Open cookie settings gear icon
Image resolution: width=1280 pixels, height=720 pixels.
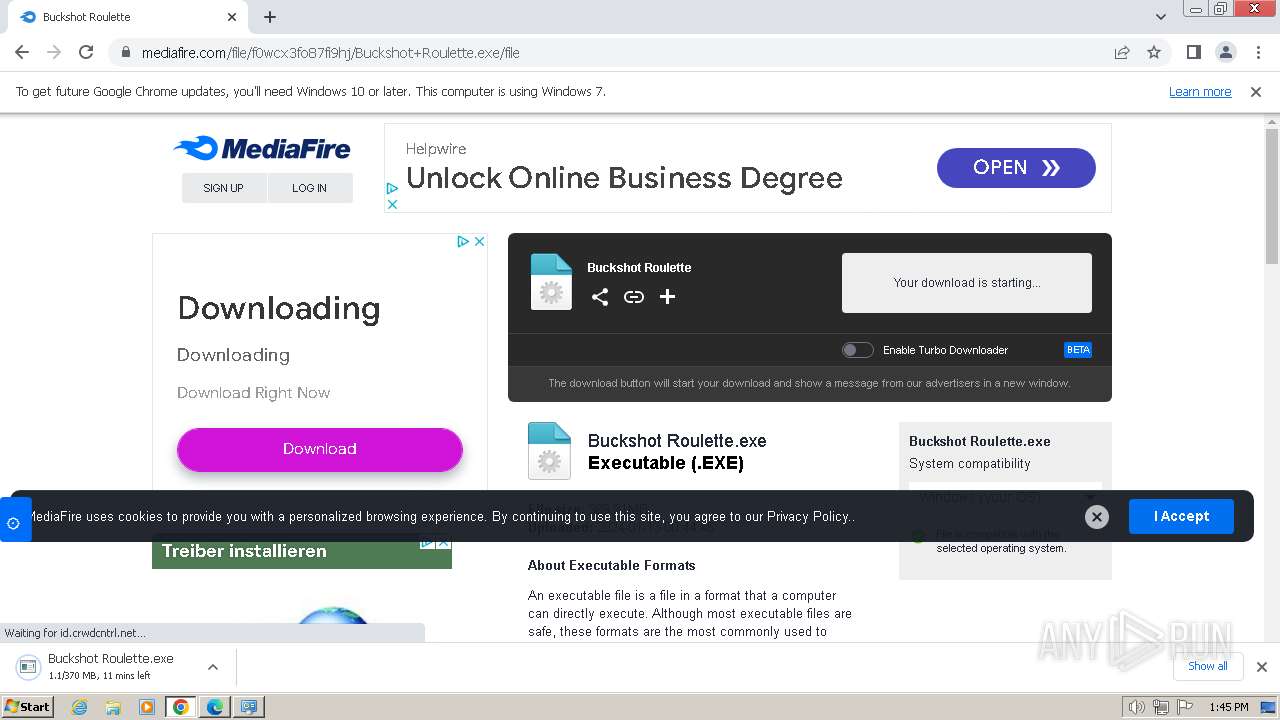14,522
